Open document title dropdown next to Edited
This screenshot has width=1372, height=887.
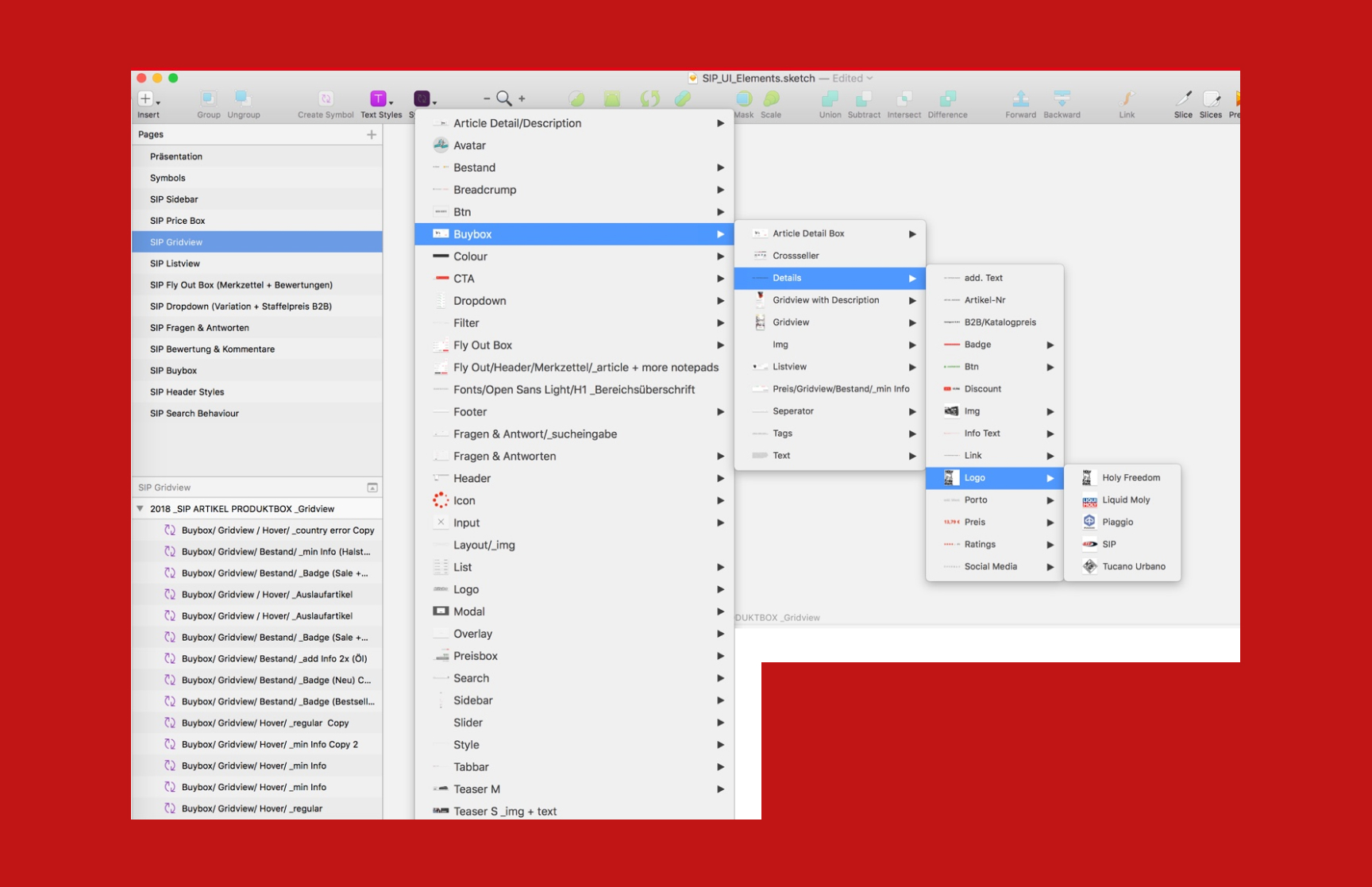870,79
